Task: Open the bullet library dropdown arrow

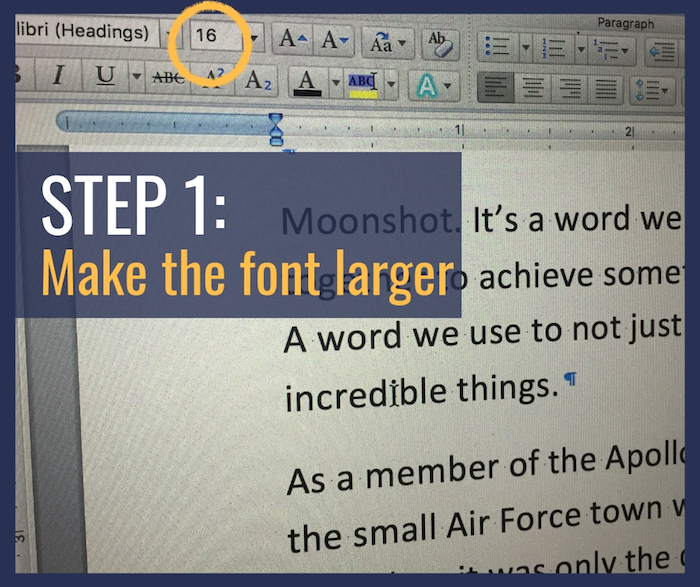Action: [526, 47]
